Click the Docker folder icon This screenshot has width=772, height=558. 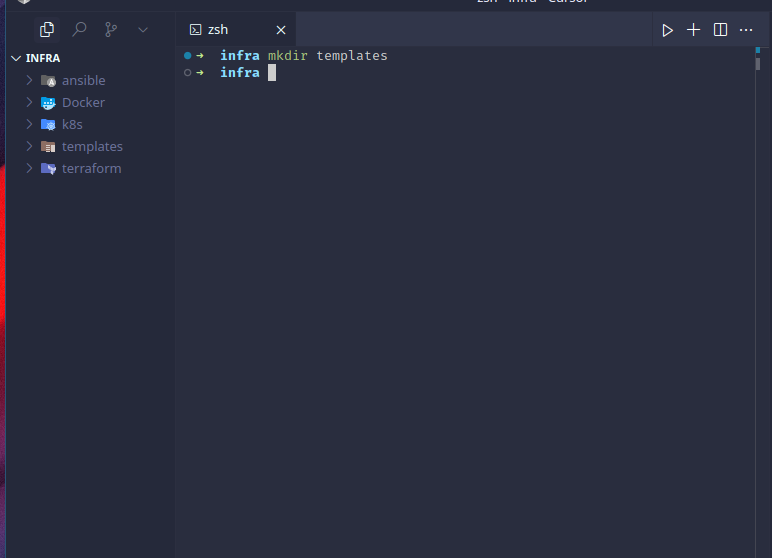coord(48,102)
